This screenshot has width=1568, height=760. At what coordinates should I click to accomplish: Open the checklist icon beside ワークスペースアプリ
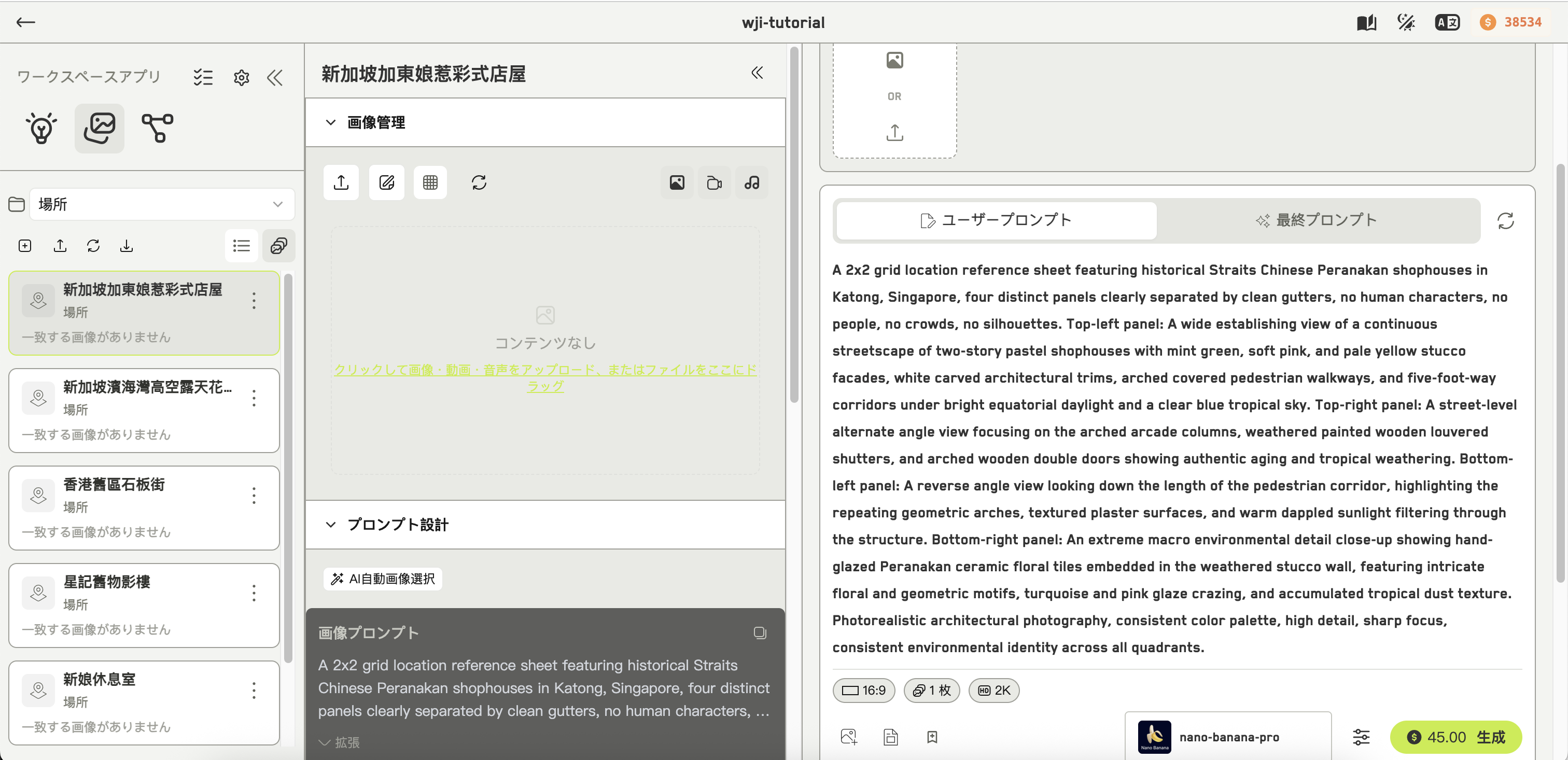(203, 77)
